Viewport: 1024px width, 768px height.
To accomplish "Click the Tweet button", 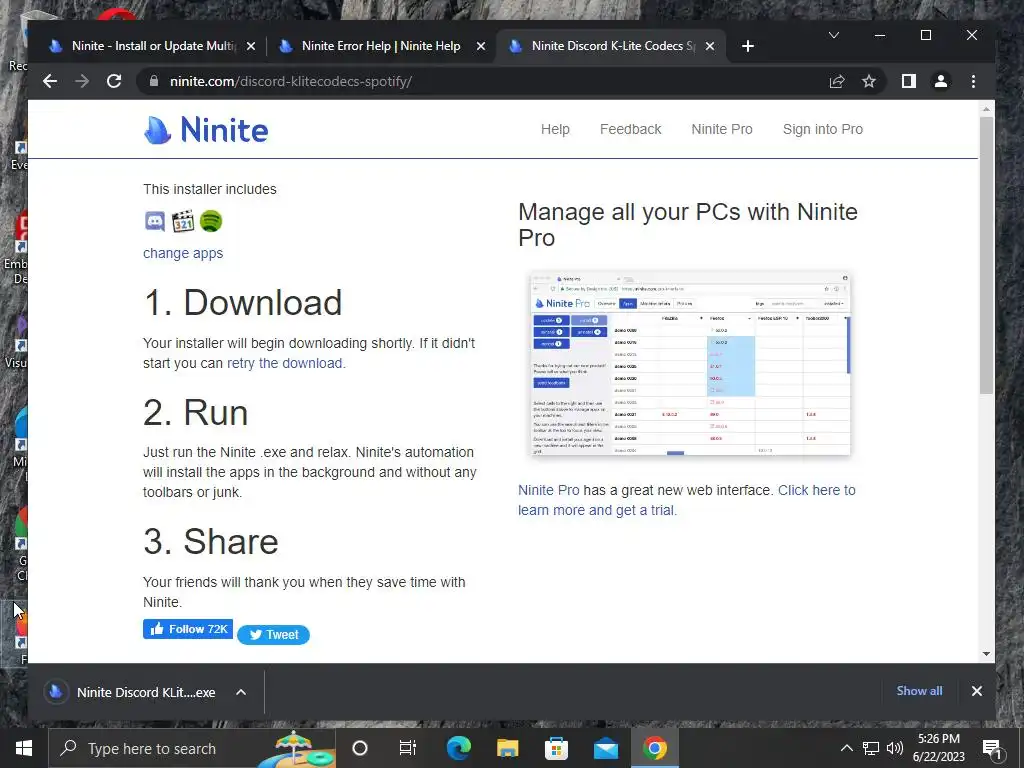I will [x=274, y=635].
